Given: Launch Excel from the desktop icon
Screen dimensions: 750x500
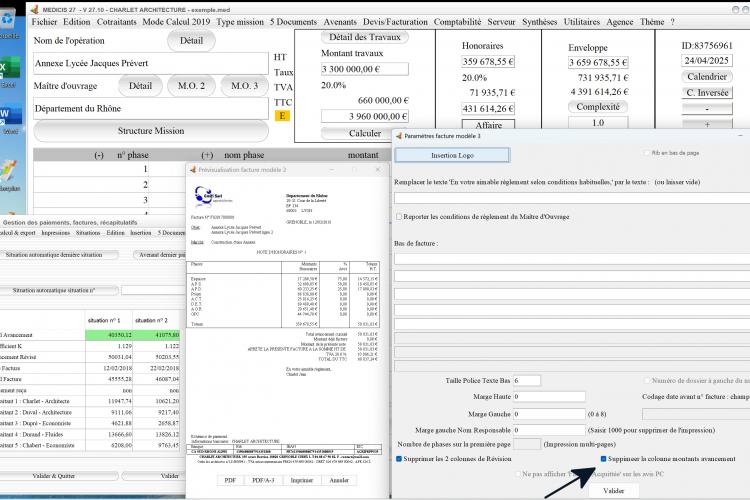Looking at the screenshot, I should click(10, 71).
